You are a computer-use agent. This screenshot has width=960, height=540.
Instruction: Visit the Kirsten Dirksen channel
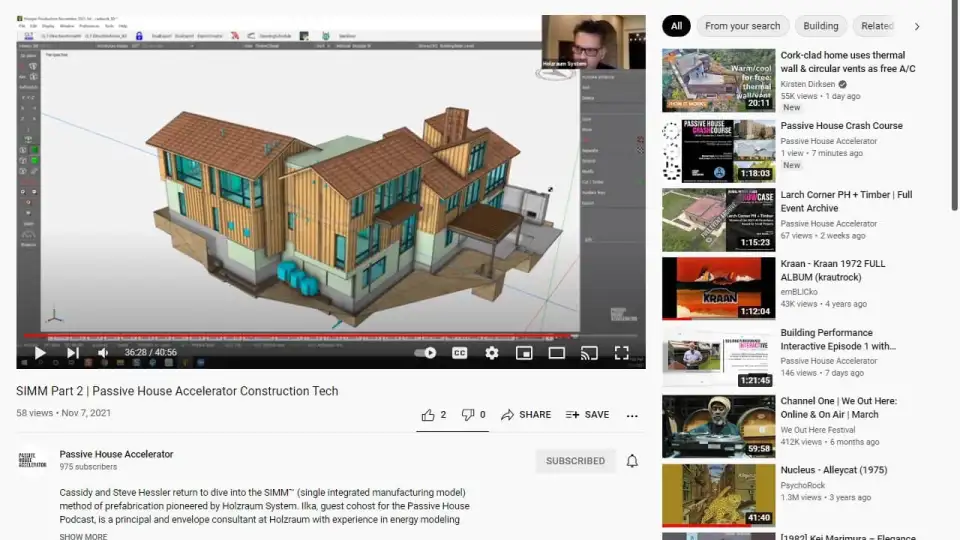tap(808, 84)
